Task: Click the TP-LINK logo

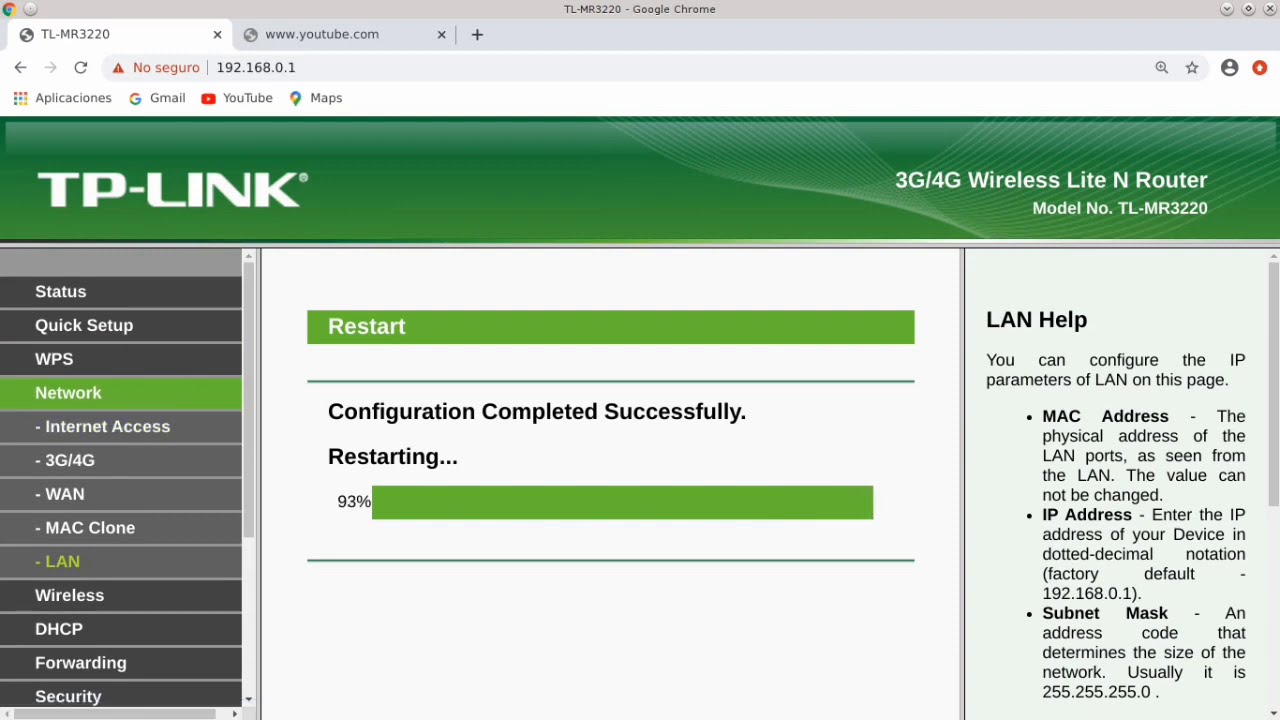Action: tap(172, 189)
